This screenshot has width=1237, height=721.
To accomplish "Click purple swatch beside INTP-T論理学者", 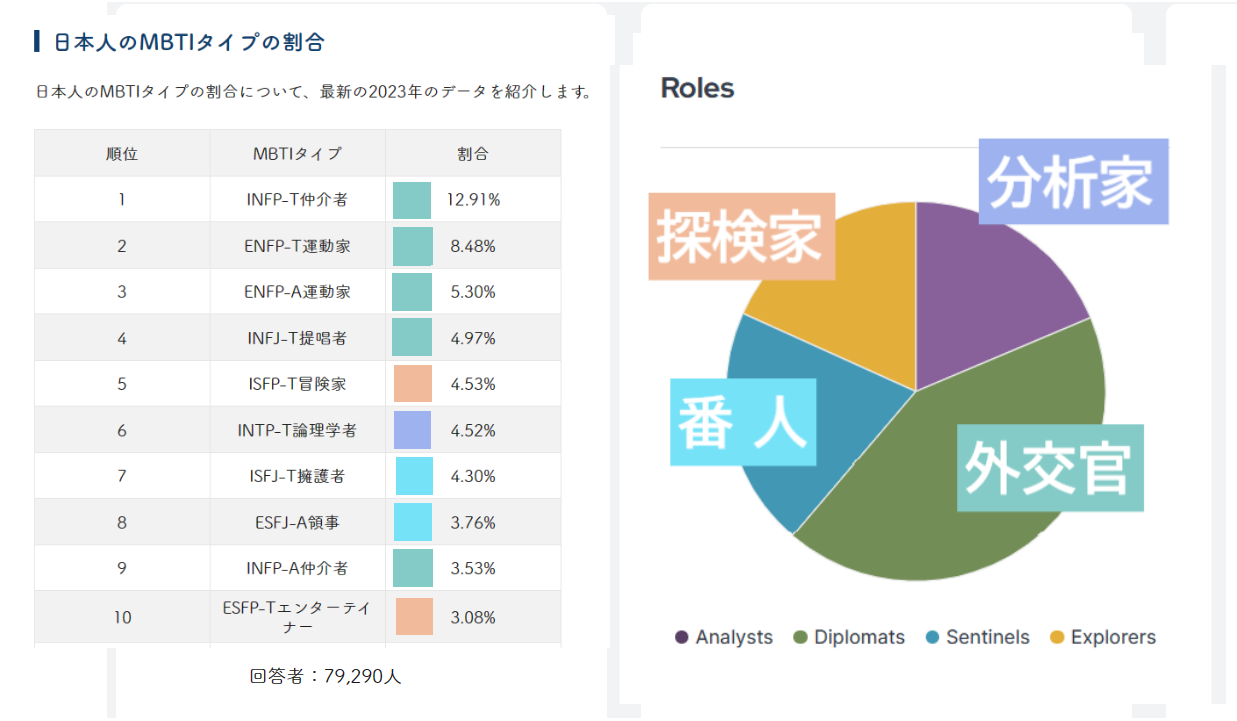I will pyautogui.click(x=412, y=430).
